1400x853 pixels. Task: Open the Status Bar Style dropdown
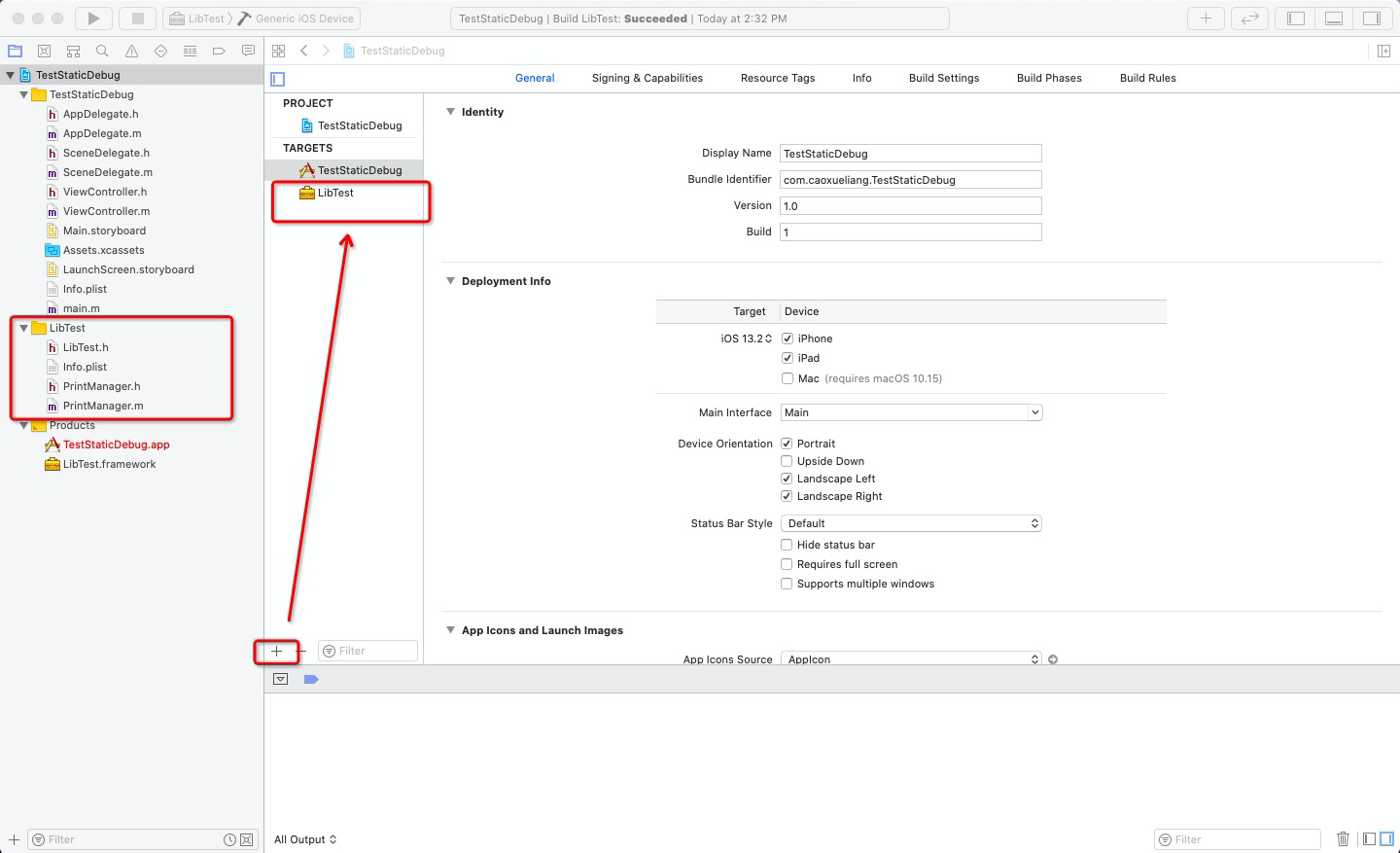pos(912,523)
